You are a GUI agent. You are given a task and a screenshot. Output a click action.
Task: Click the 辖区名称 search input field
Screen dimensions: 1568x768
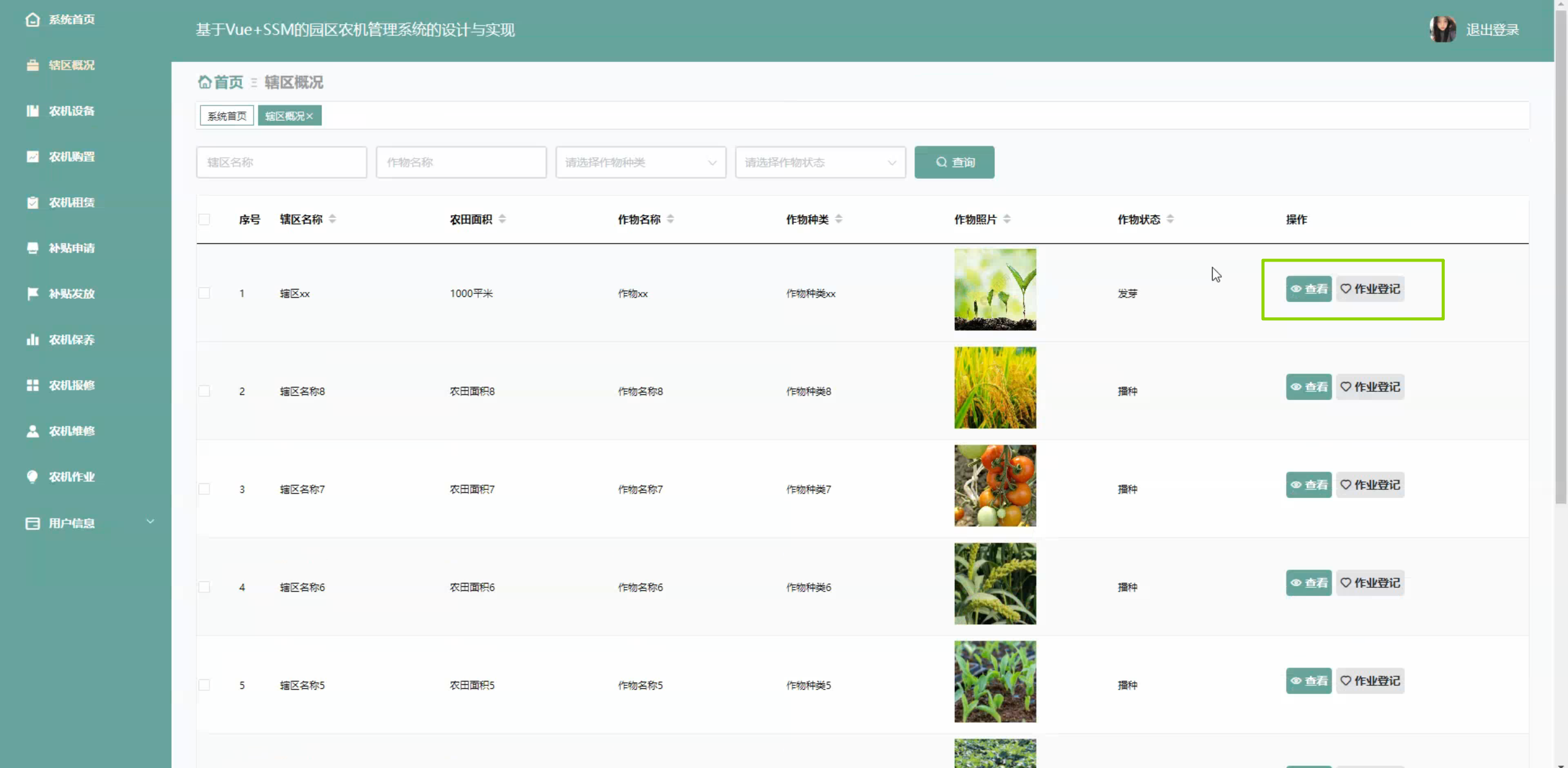[x=281, y=162]
